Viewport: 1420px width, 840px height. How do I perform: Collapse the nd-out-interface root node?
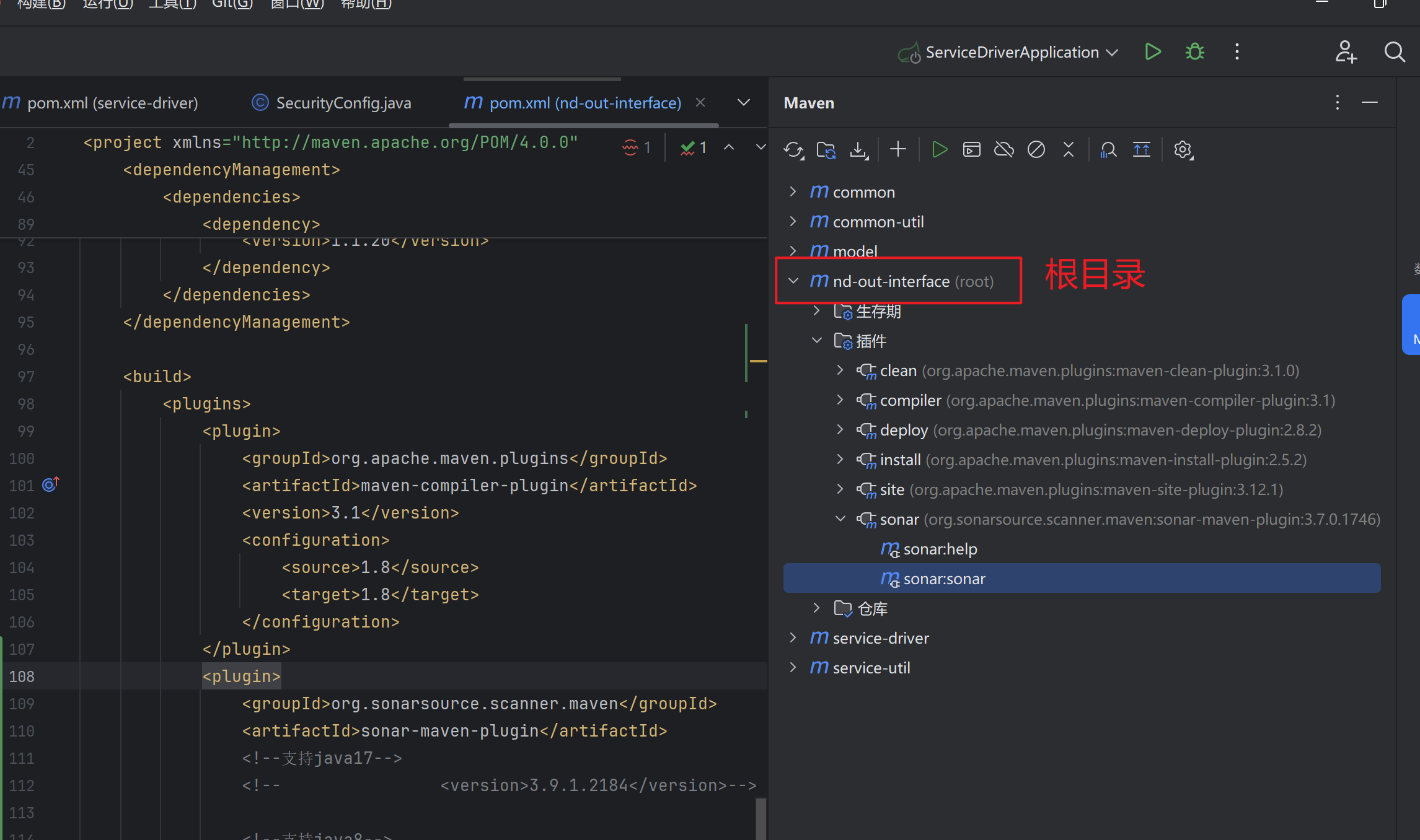(x=794, y=281)
